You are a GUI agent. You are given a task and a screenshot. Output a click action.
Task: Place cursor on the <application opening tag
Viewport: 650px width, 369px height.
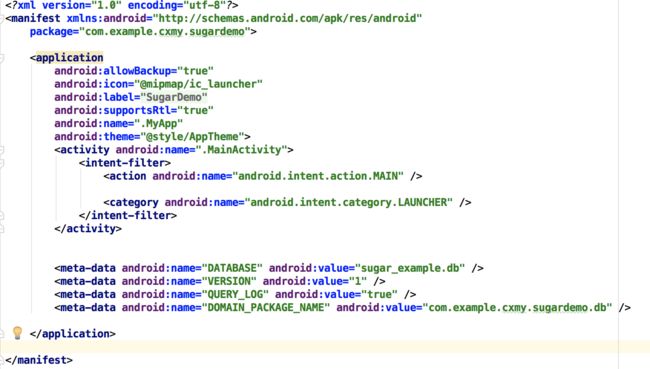click(x=66, y=58)
